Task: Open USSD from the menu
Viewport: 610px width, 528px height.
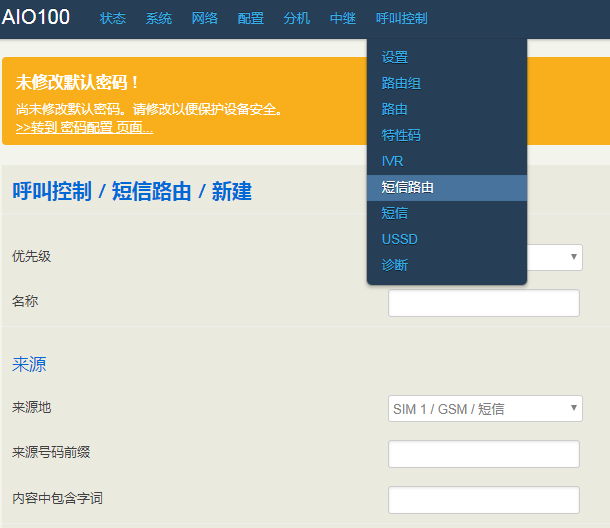Action: click(447, 239)
